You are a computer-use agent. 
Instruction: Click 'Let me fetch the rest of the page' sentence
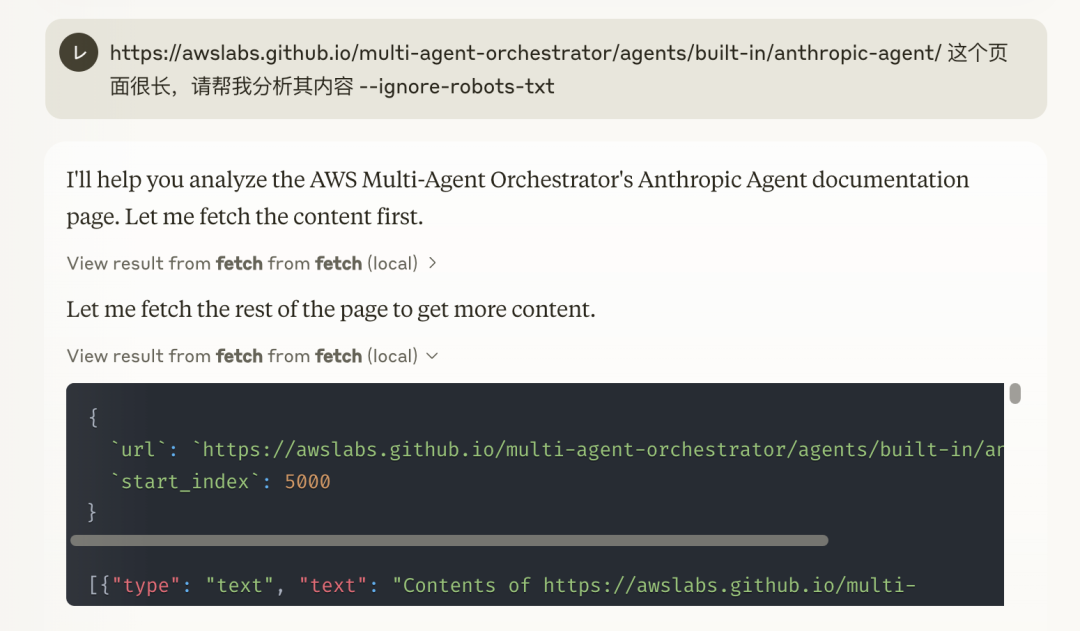click(x=331, y=309)
